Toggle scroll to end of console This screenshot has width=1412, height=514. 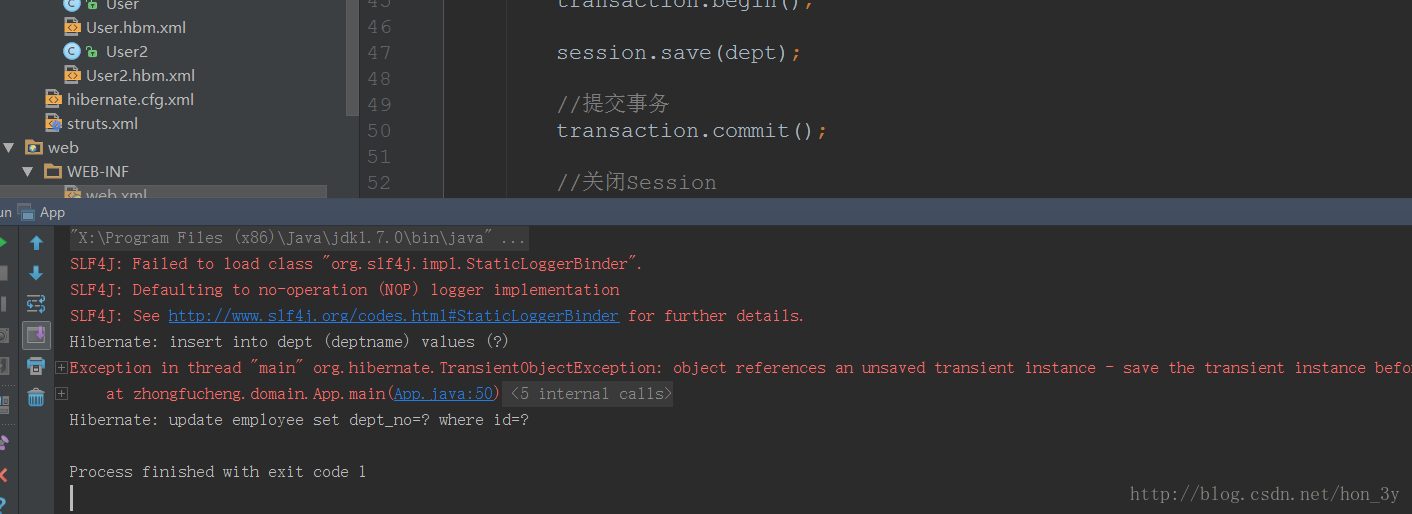36,335
